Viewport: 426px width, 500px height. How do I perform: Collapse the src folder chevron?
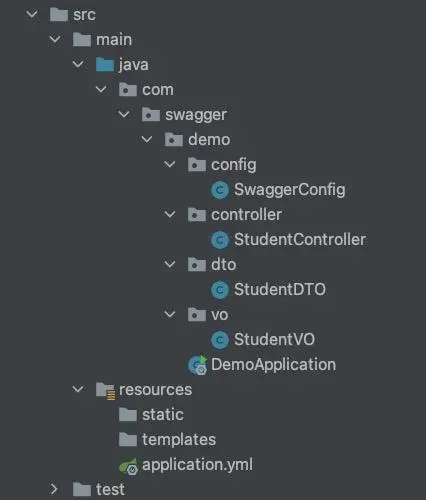pyautogui.click(x=32, y=14)
